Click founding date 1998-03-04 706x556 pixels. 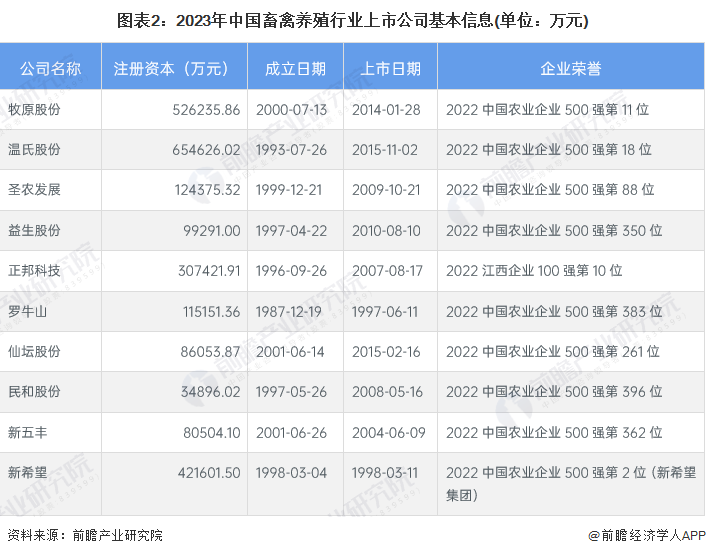coord(291,473)
